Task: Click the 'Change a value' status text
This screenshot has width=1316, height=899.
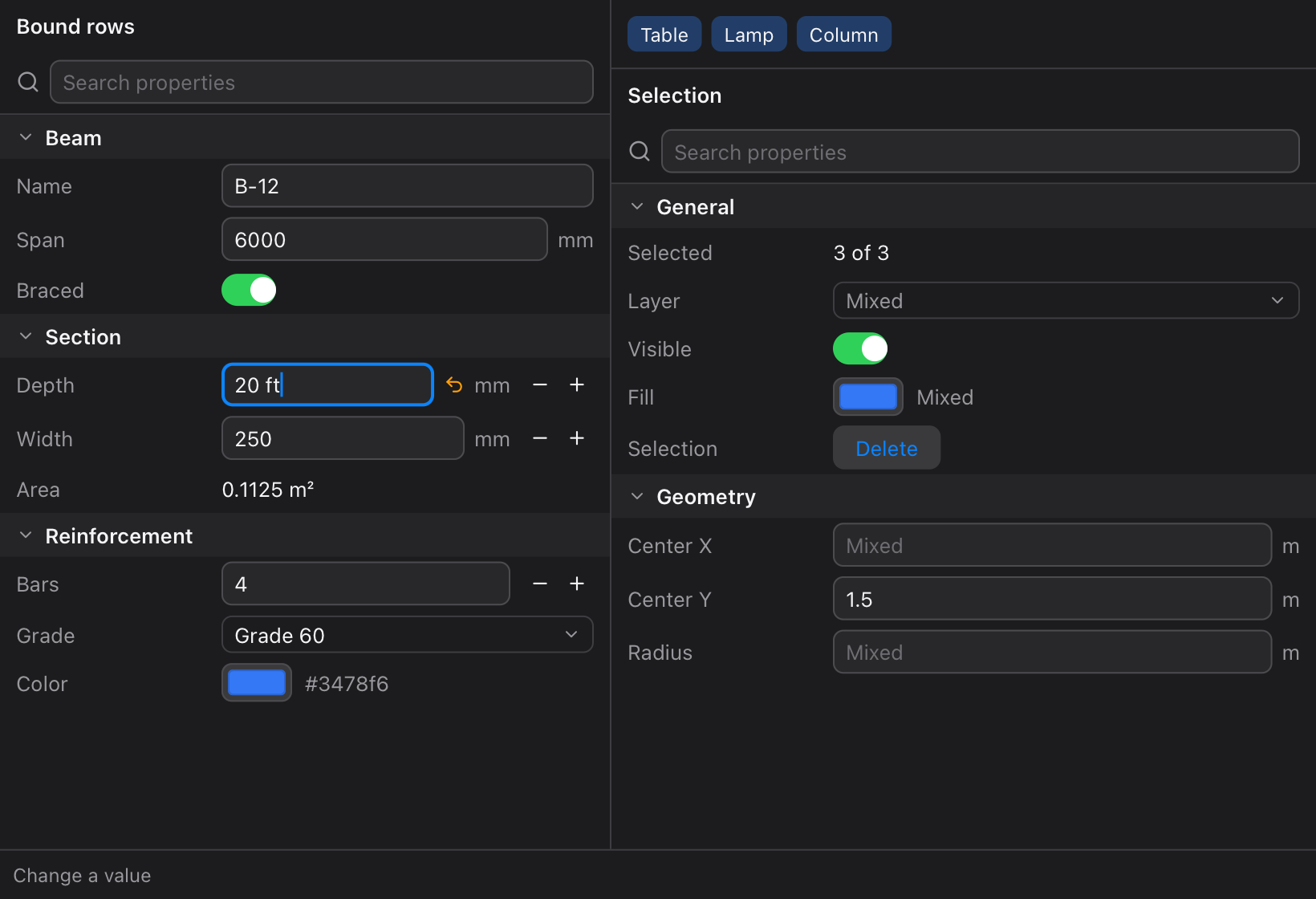Action: [82, 876]
